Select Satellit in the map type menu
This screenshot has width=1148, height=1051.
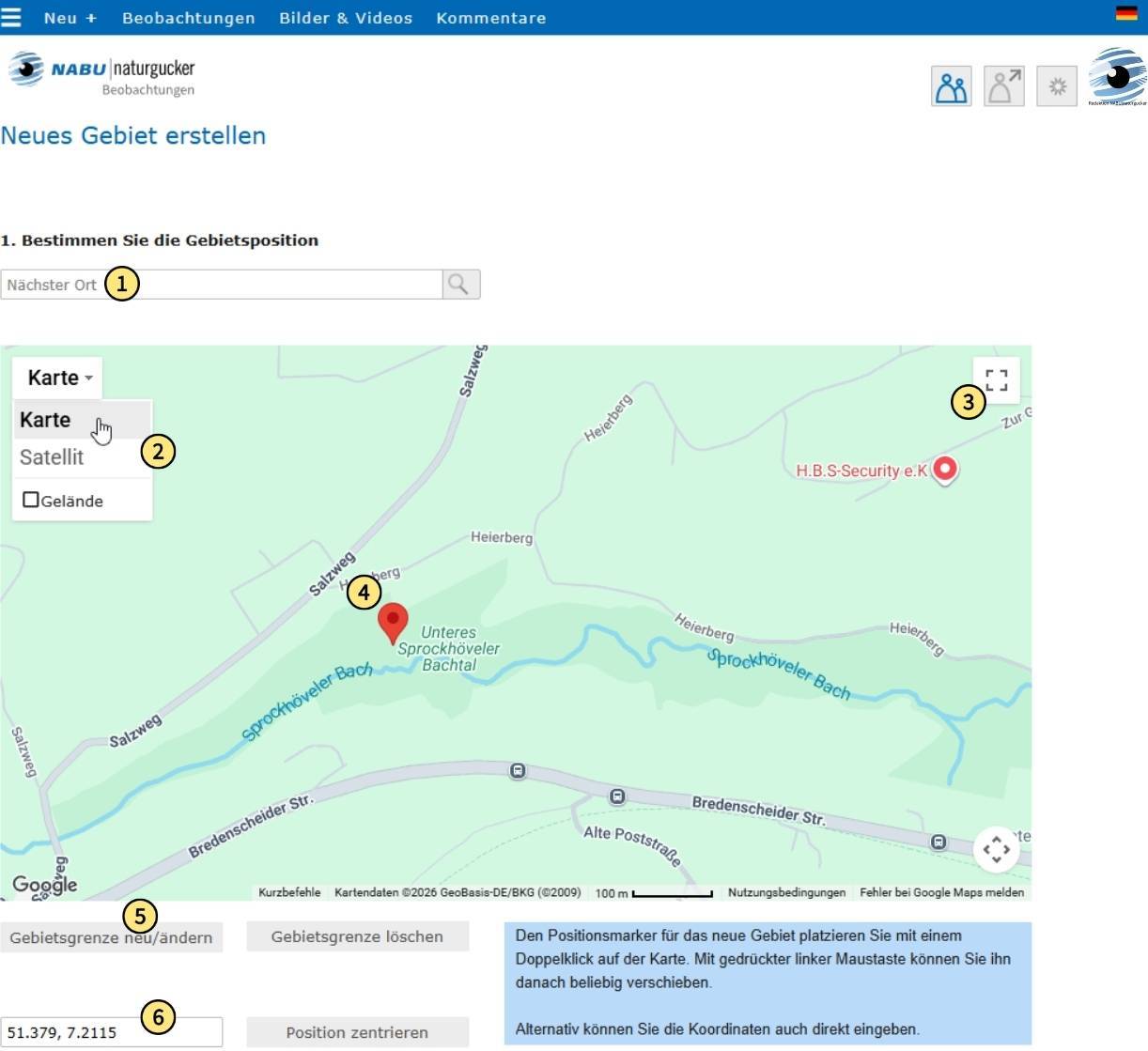(82, 457)
